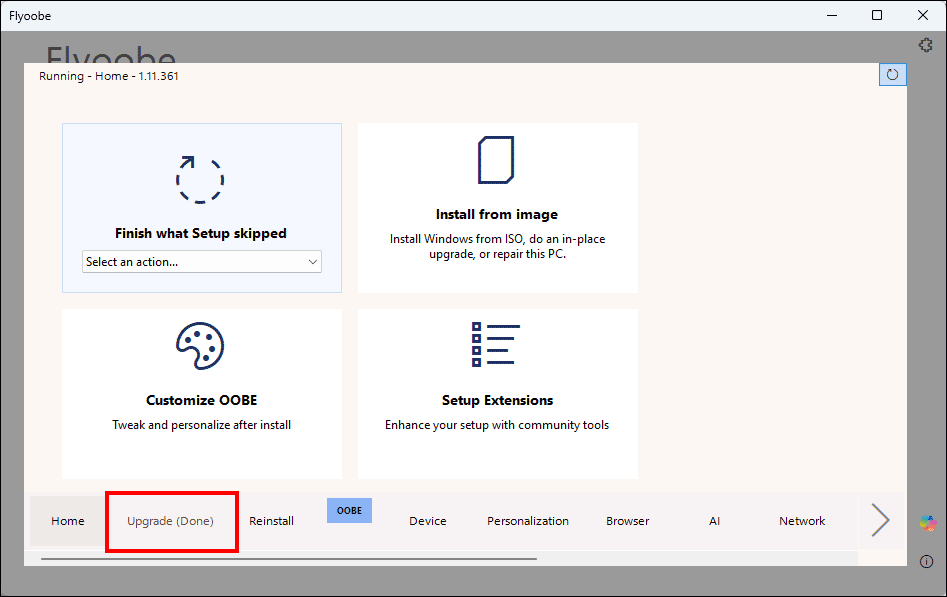Minimize the Flyoobe window

(x=832, y=15)
